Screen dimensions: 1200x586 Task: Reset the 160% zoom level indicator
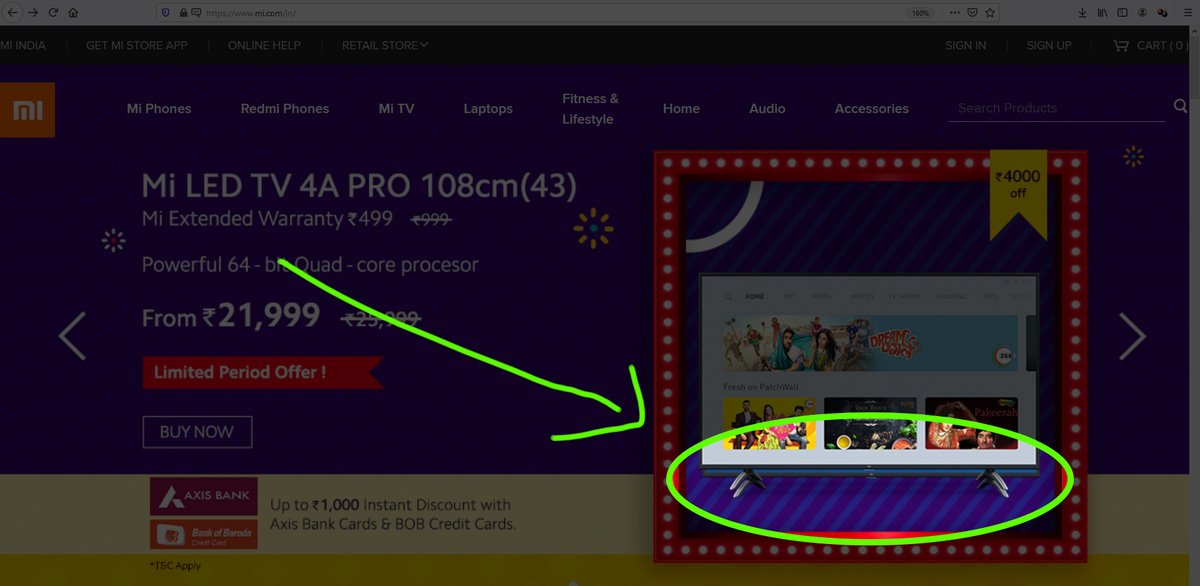920,13
